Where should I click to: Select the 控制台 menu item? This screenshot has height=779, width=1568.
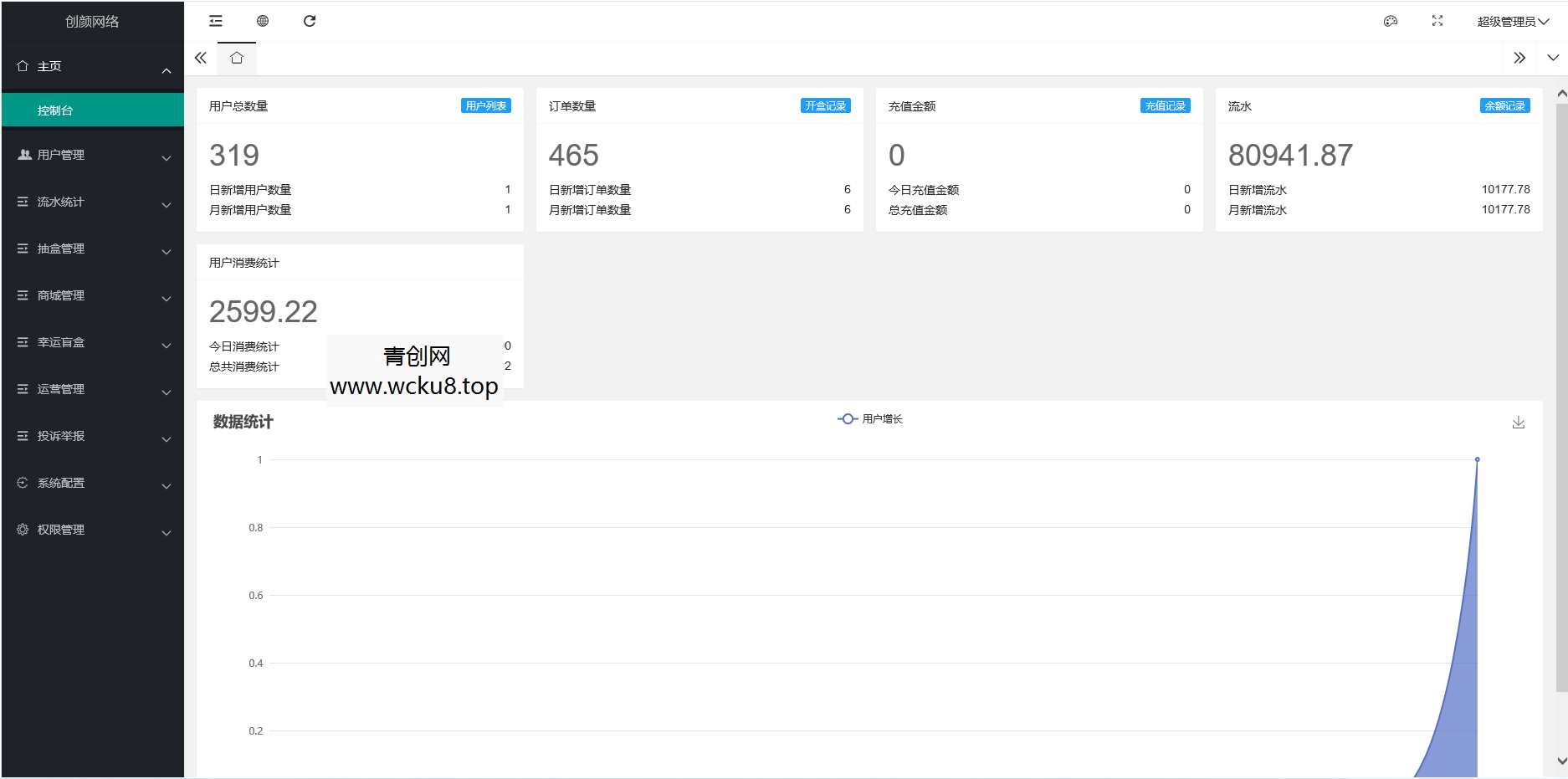click(x=92, y=110)
